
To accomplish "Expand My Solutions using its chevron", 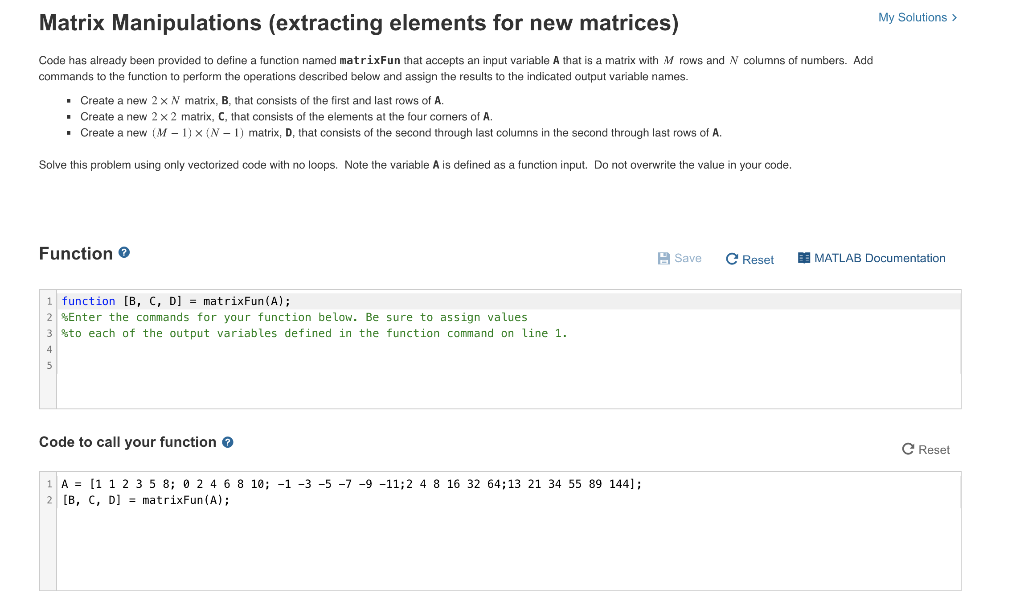I will pyautogui.click(x=952, y=17).
